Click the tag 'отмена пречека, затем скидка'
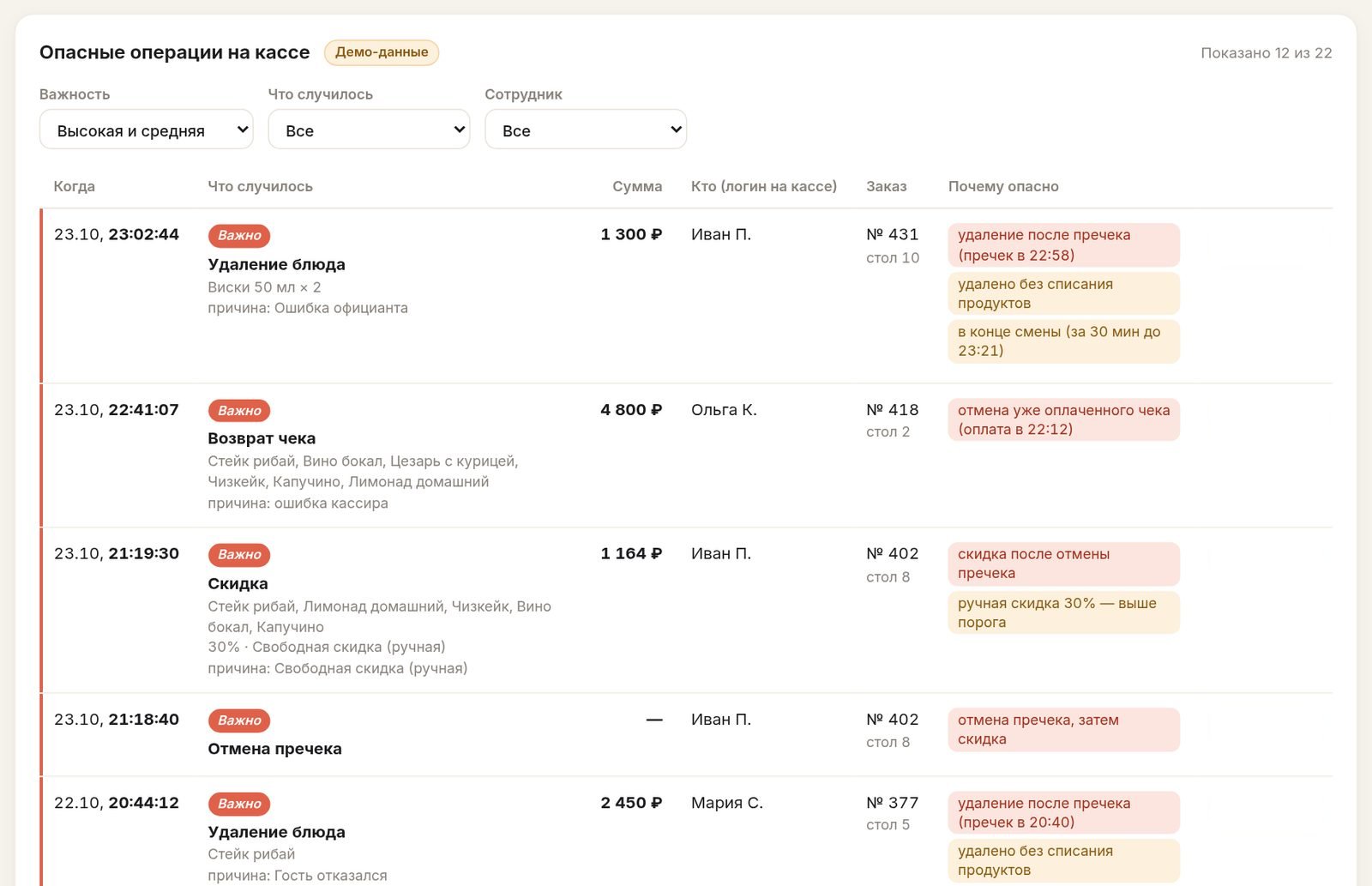This screenshot has width=1372, height=886. pos(1064,730)
